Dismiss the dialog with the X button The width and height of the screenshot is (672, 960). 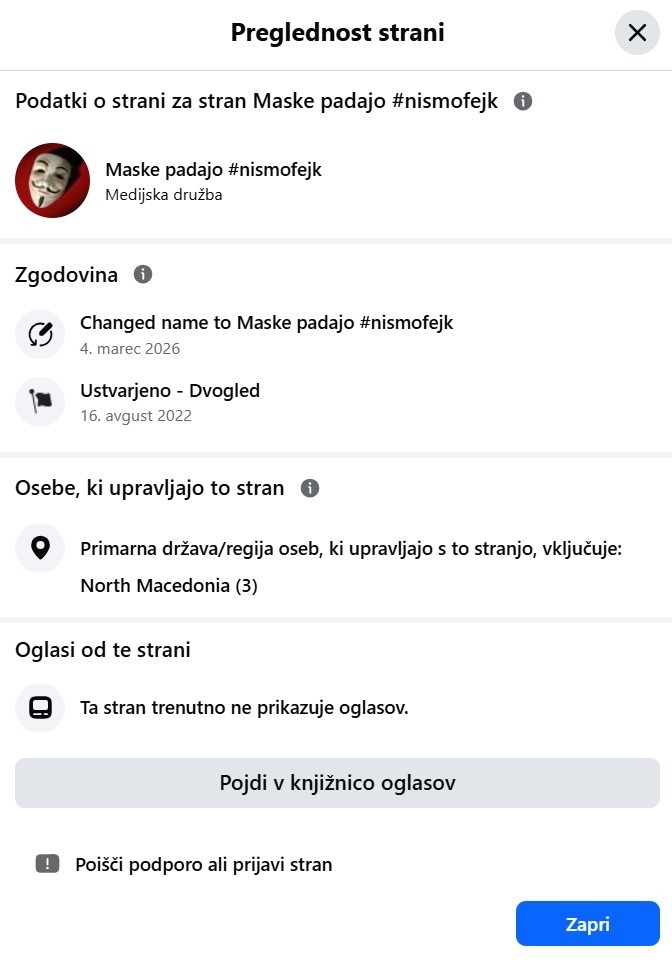637,32
